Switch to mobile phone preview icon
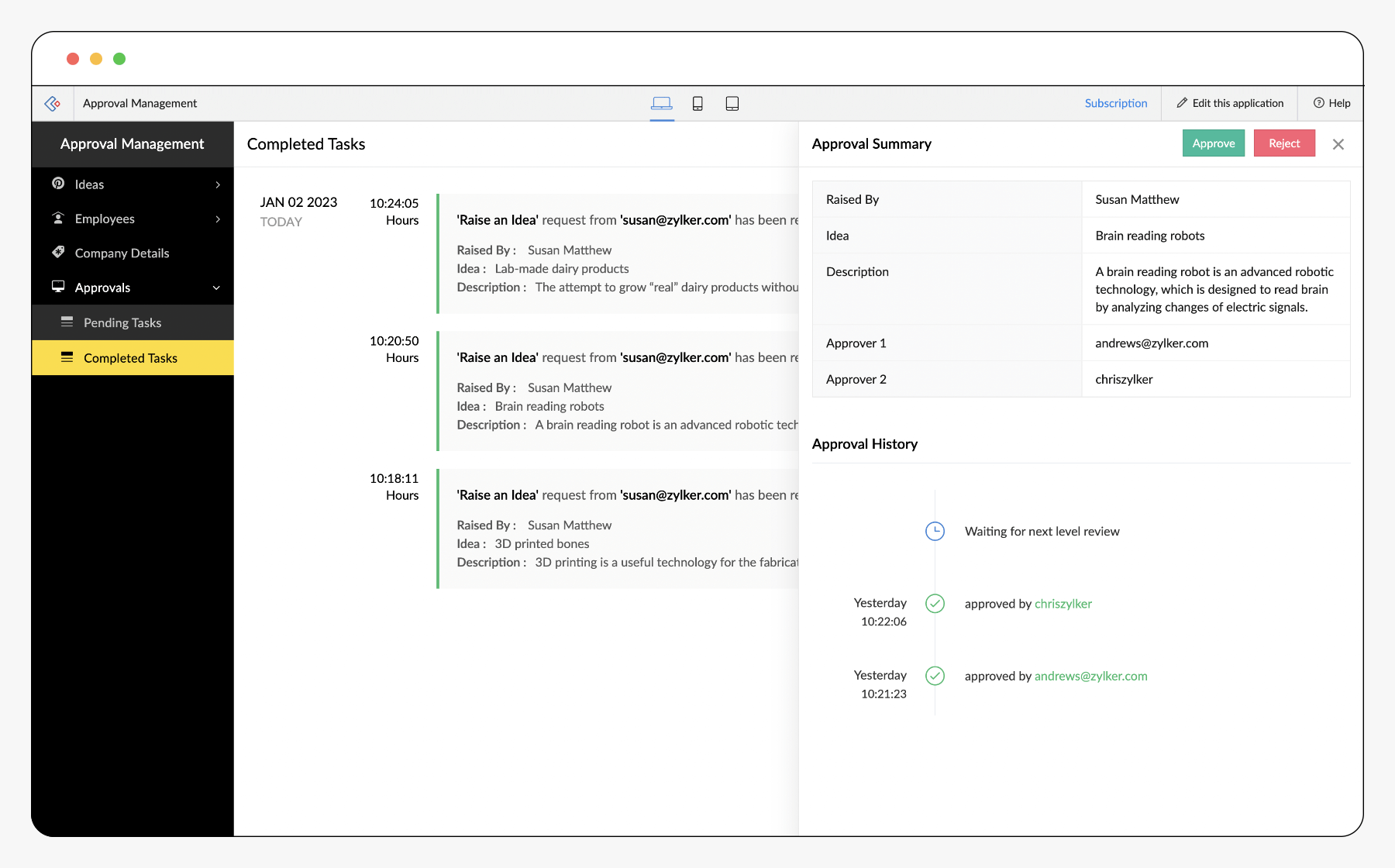 [x=697, y=103]
